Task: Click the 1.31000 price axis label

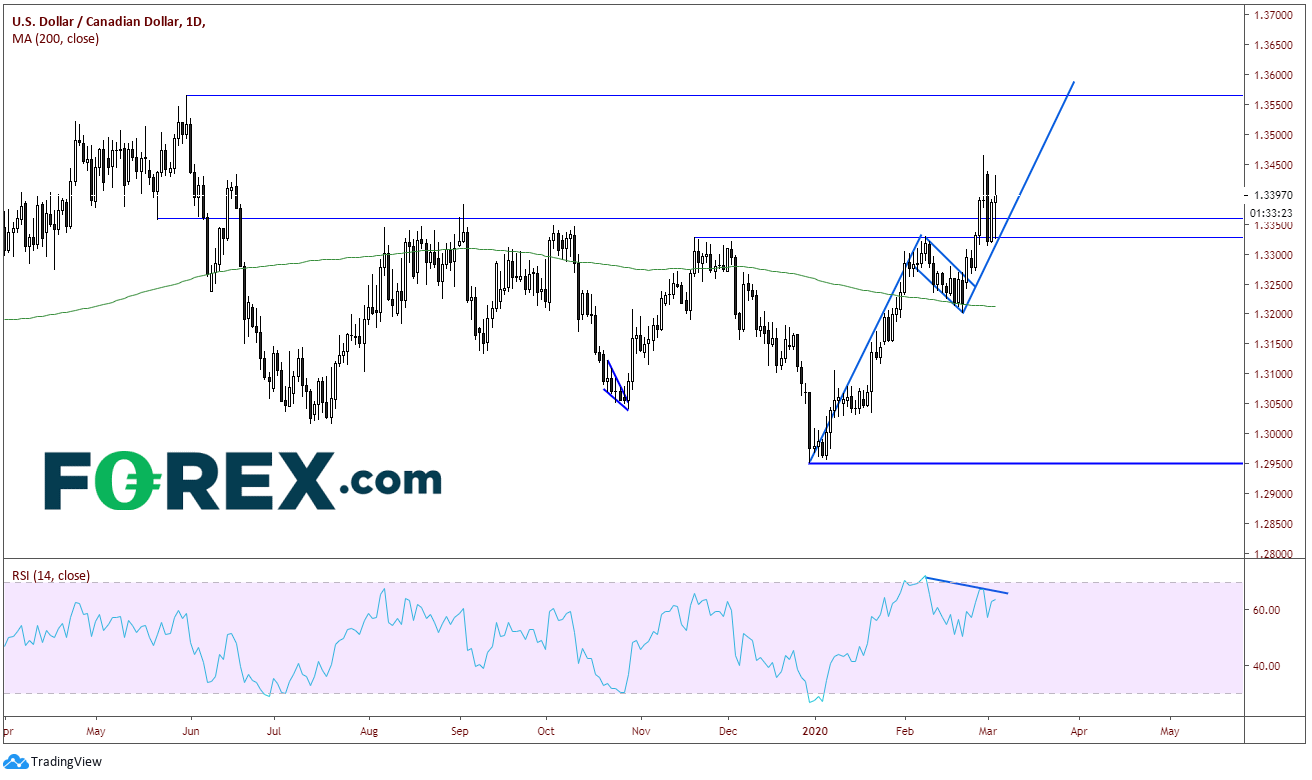Action: (x=1274, y=374)
